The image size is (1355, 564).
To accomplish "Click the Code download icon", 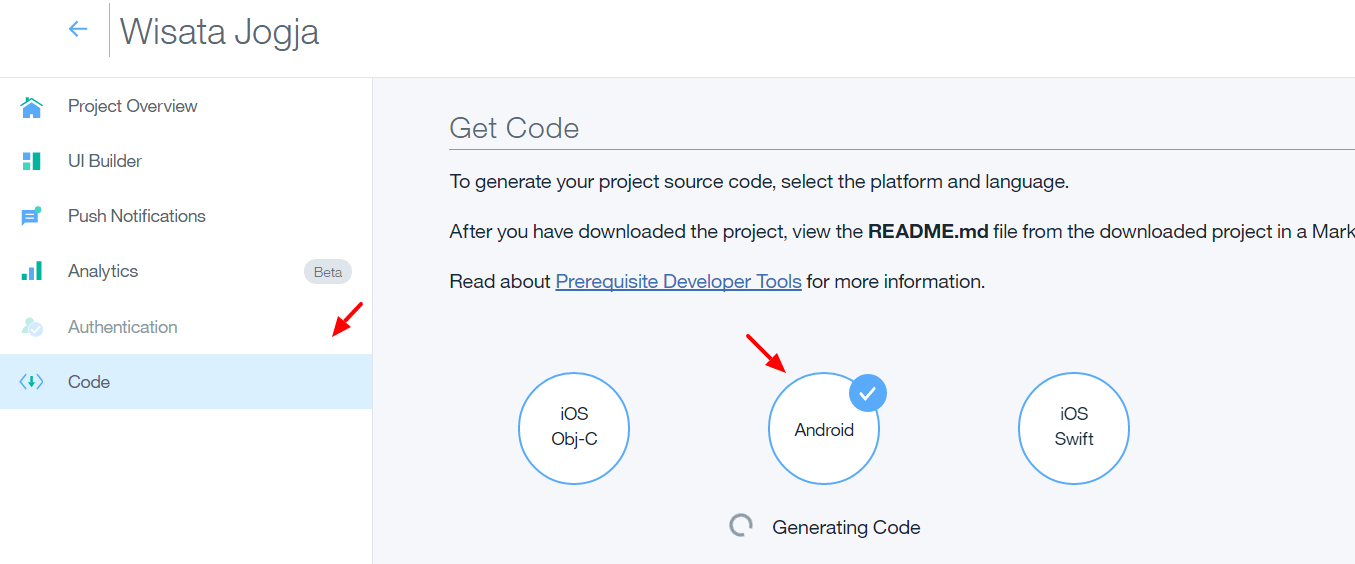I will 32,382.
